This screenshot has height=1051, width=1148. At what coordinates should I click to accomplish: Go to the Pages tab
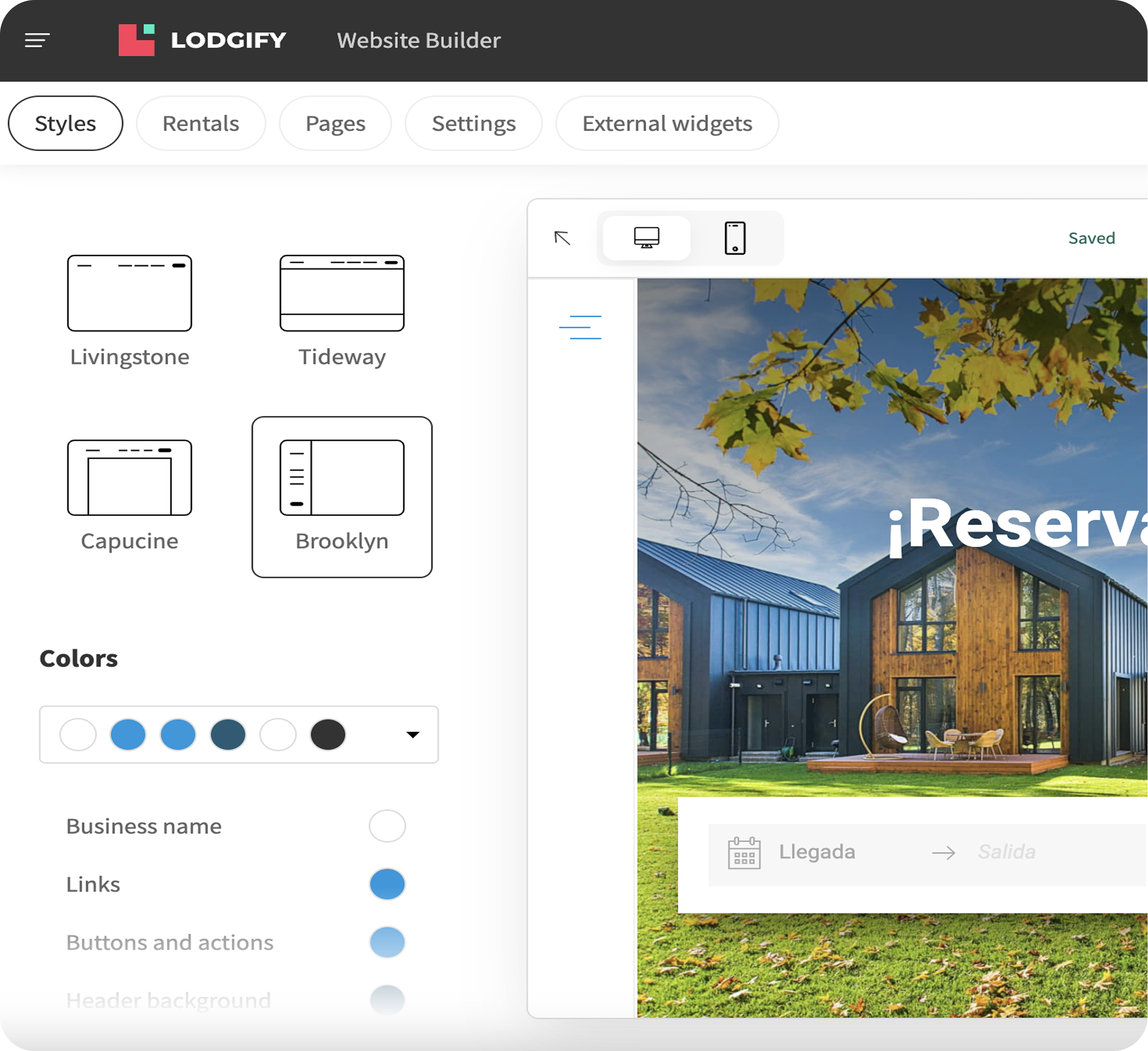pyautogui.click(x=335, y=124)
